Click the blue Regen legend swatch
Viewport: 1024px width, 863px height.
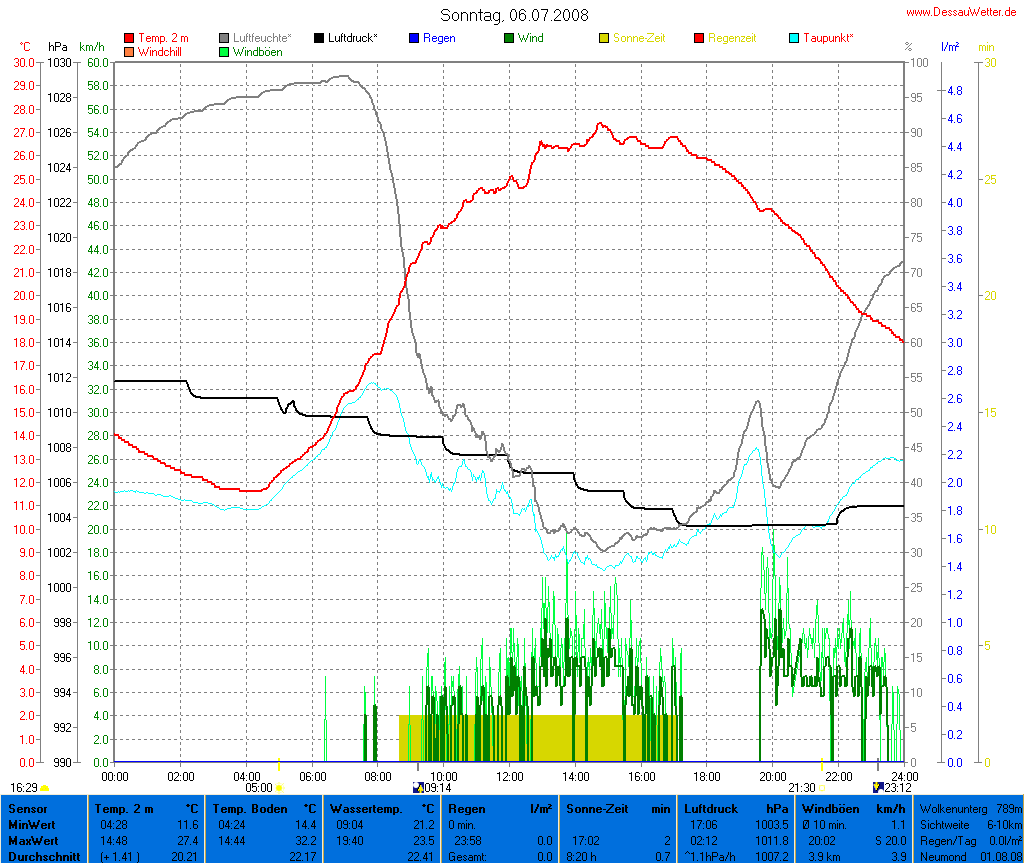pos(414,38)
